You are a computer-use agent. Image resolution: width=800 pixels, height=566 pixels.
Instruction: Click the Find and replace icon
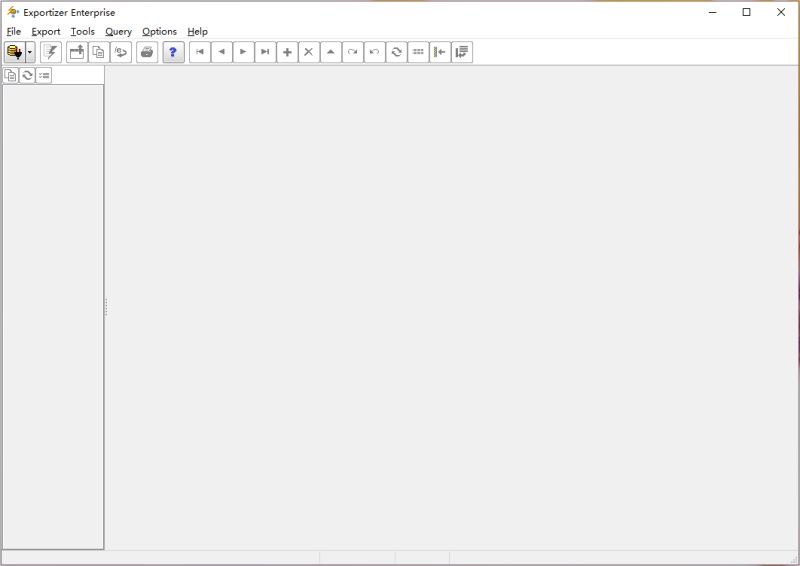pos(121,52)
